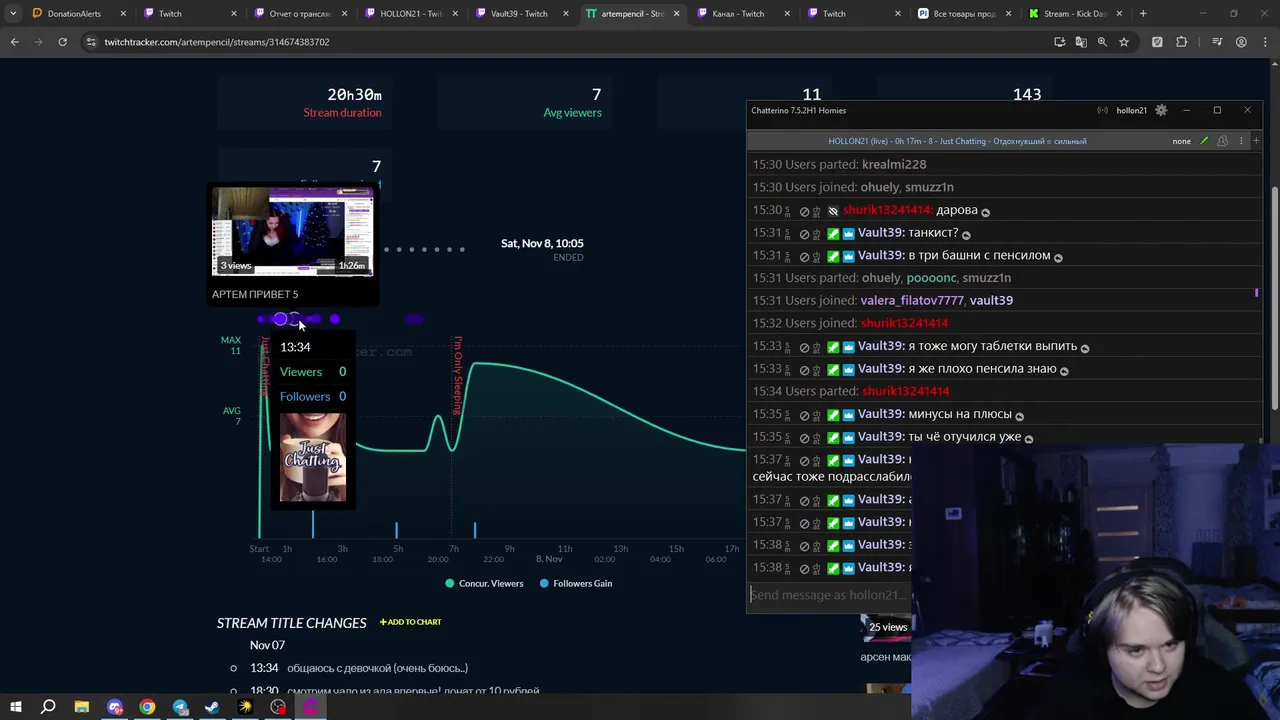This screenshot has height=720, width=1280.
Task: Open Google Chrome from taskbar
Action: 147,707
